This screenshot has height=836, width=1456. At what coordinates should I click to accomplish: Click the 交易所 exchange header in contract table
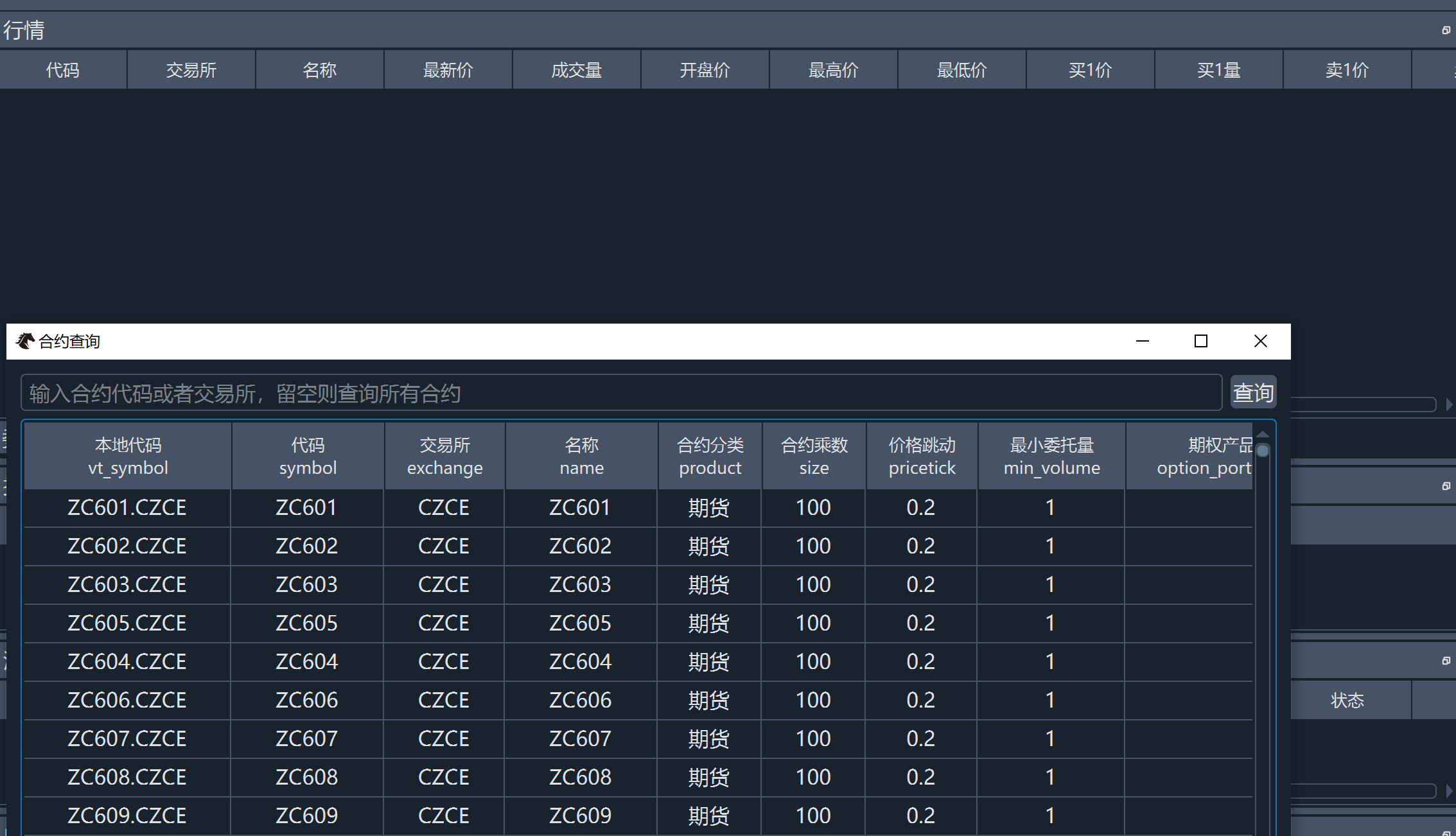coord(444,456)
